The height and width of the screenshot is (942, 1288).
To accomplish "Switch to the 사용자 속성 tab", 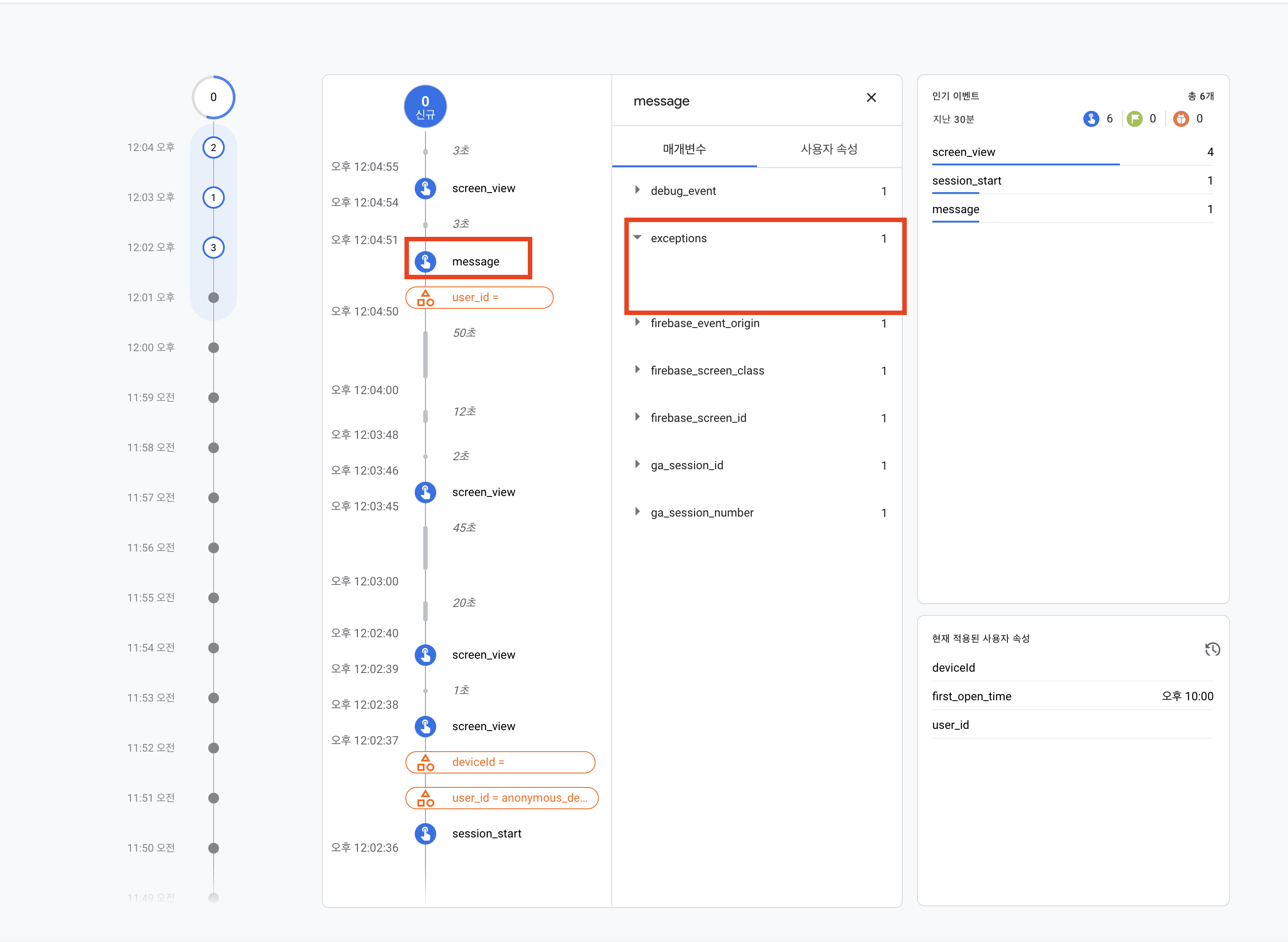I will point(829,149).
